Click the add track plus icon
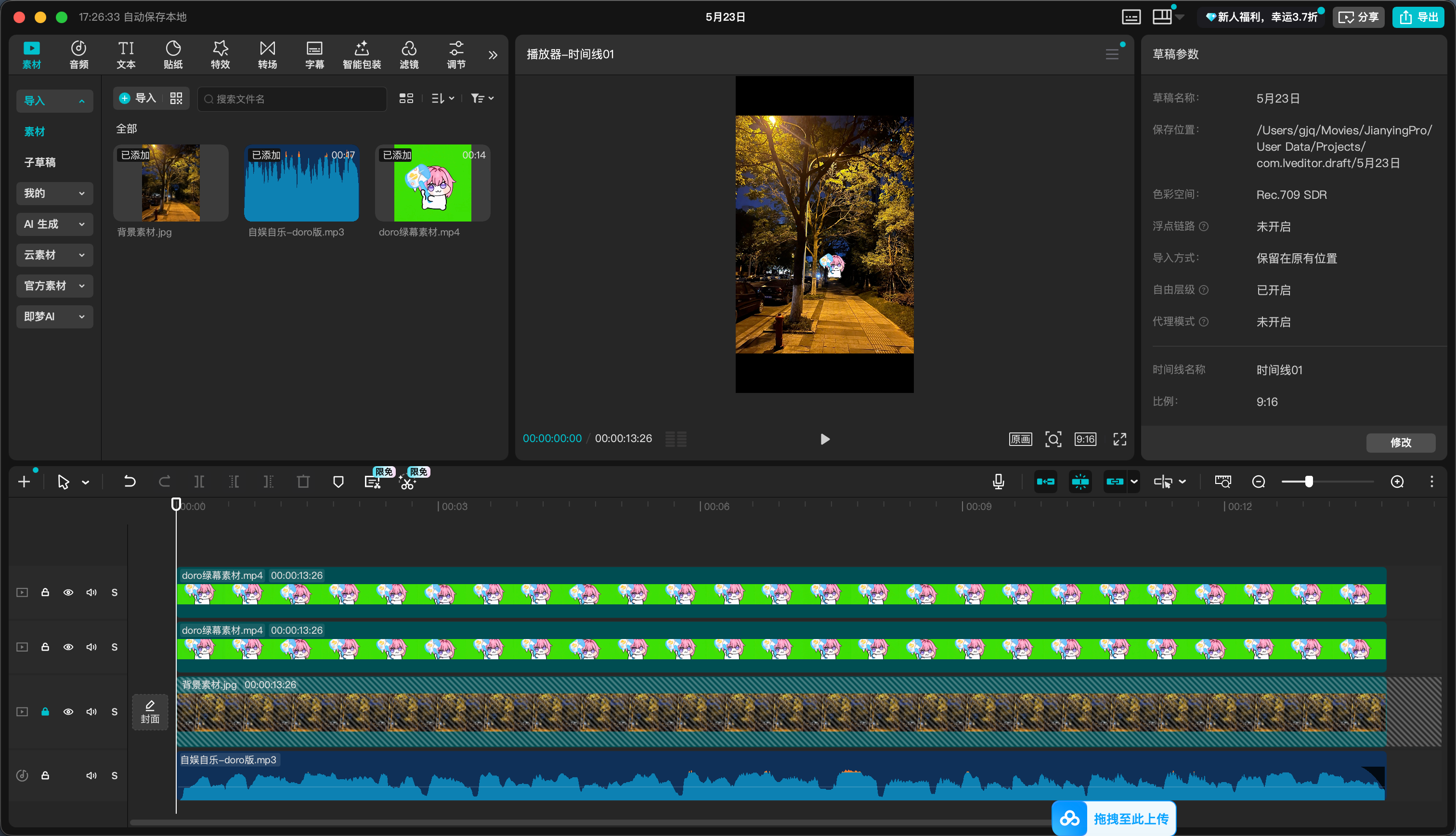This screenshot has height=836, width=1456. [24, 482]
